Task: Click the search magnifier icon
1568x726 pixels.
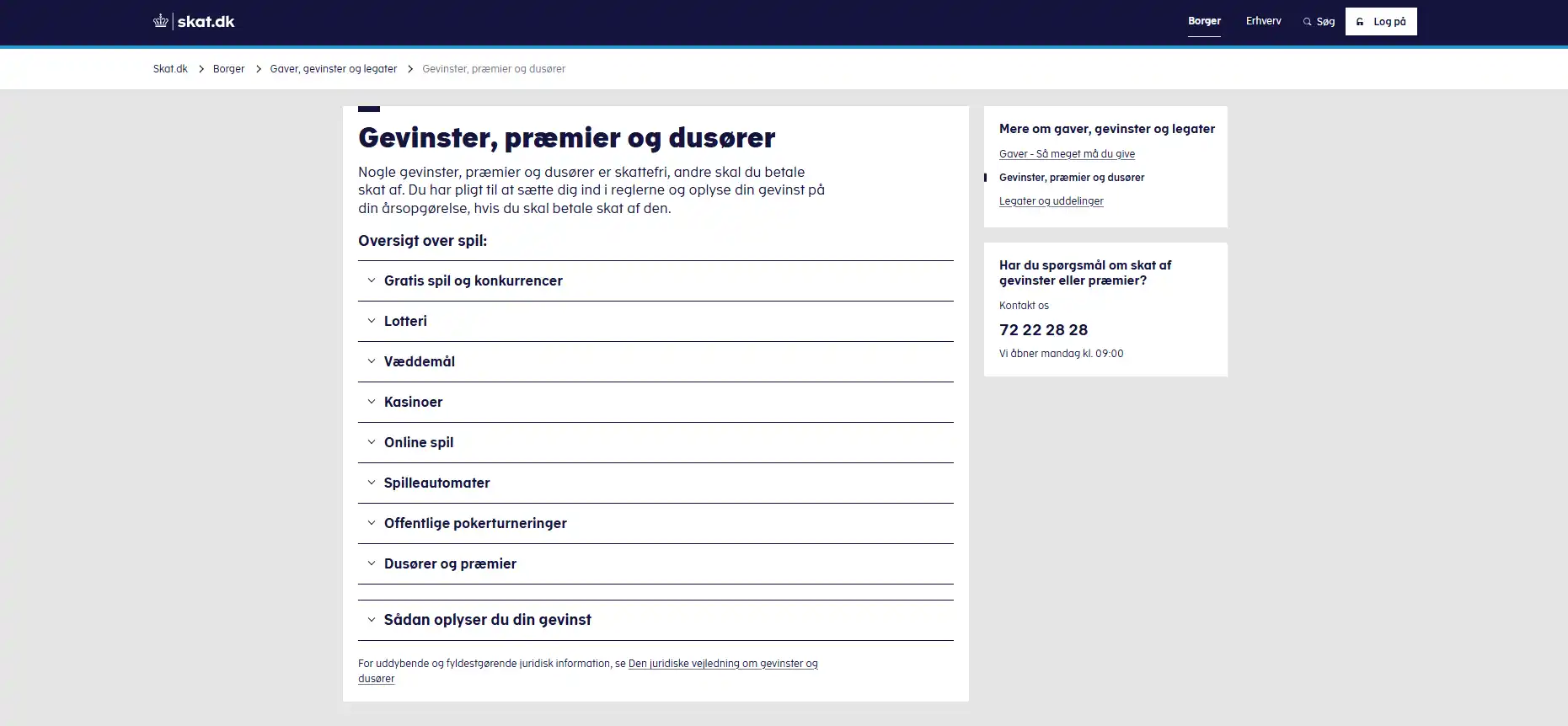Action: [x=1308, y=22]
